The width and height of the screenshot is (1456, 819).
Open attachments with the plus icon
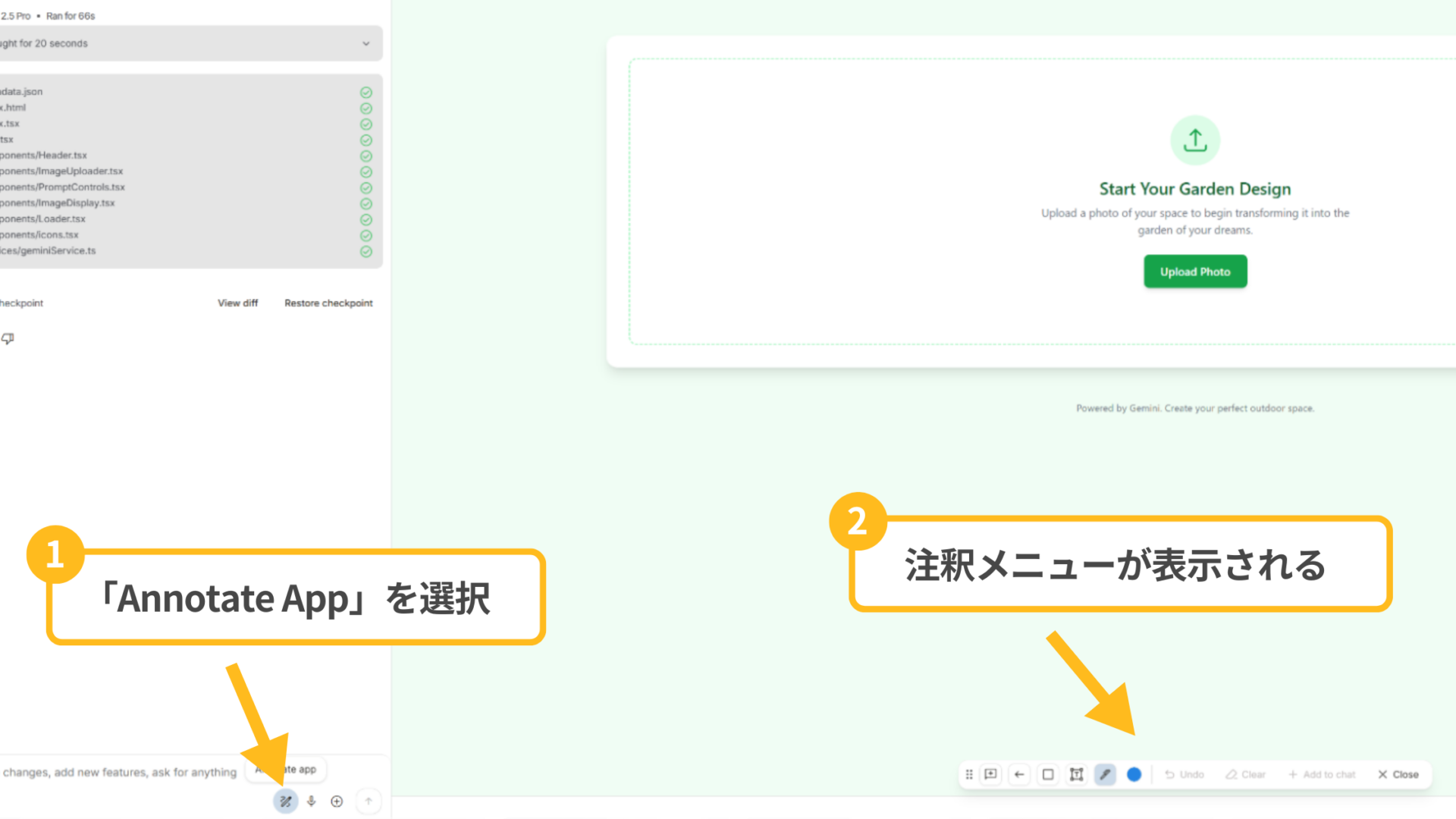click(337, 801)
